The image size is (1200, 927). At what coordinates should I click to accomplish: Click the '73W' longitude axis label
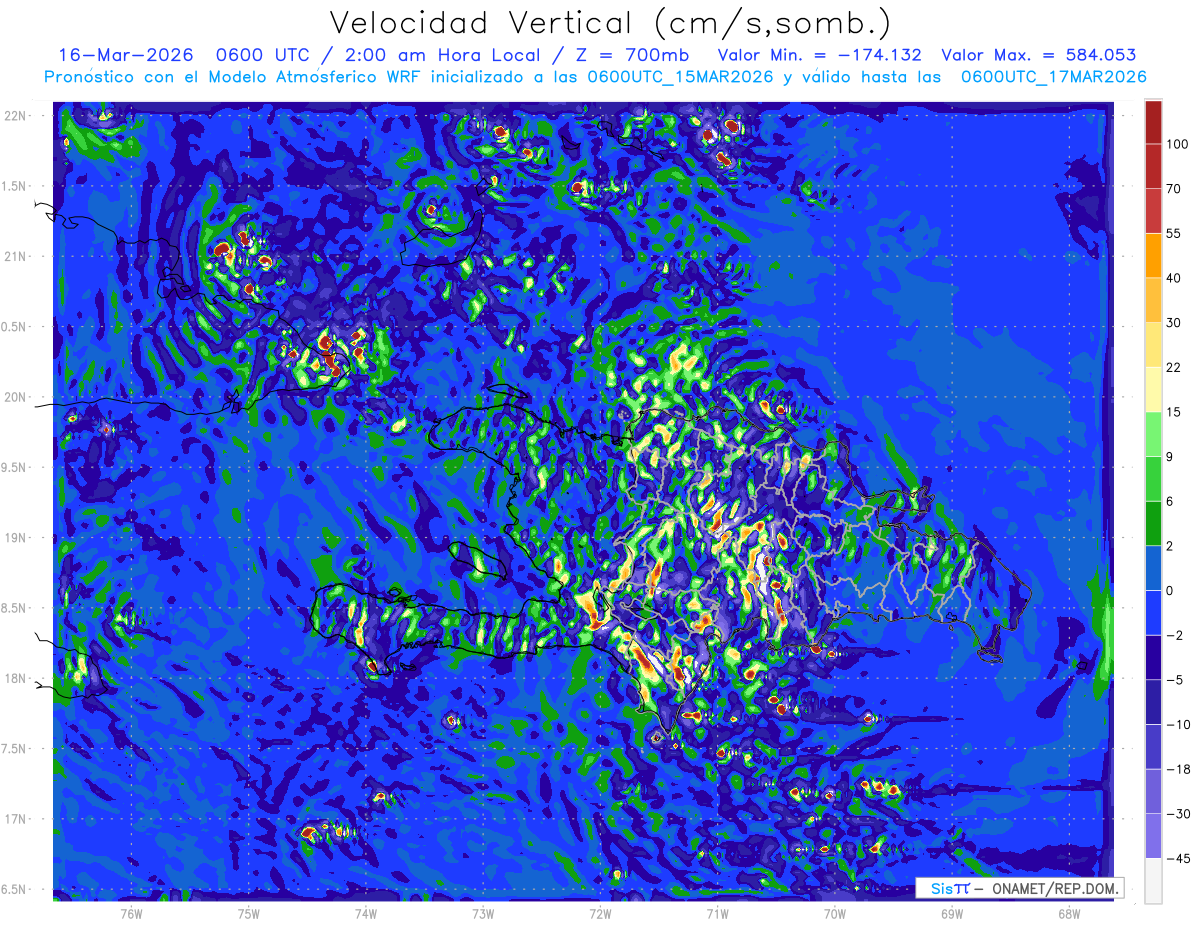(482, 914)
